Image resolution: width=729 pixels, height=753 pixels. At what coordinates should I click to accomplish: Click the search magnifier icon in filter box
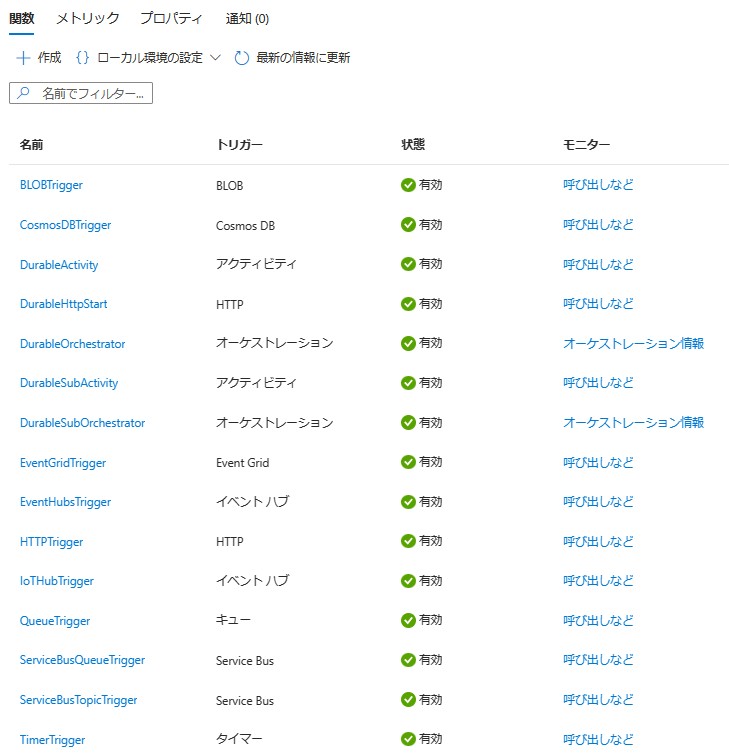point(23,93)
